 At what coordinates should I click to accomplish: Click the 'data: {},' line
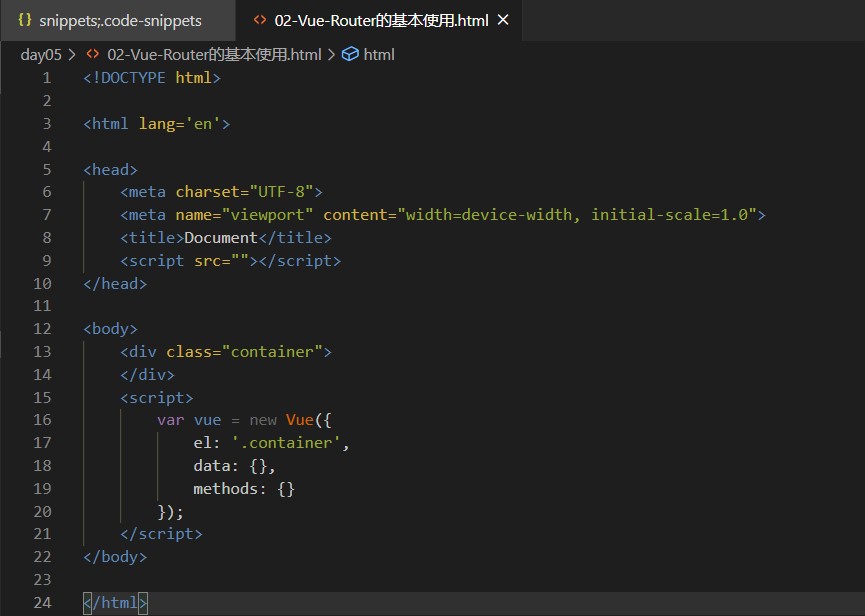pyautogui.click(x=234, y=466)
